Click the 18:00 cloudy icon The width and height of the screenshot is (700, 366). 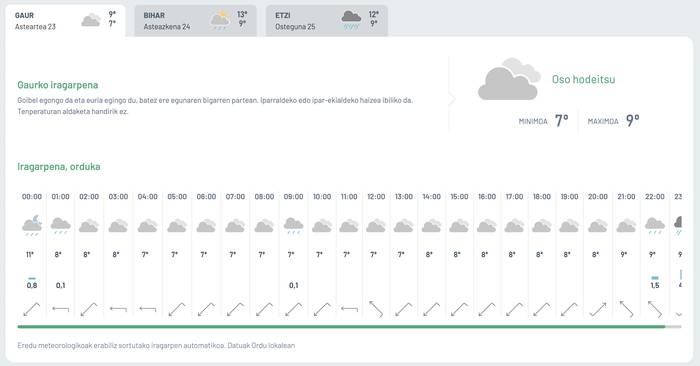(542, 225)
